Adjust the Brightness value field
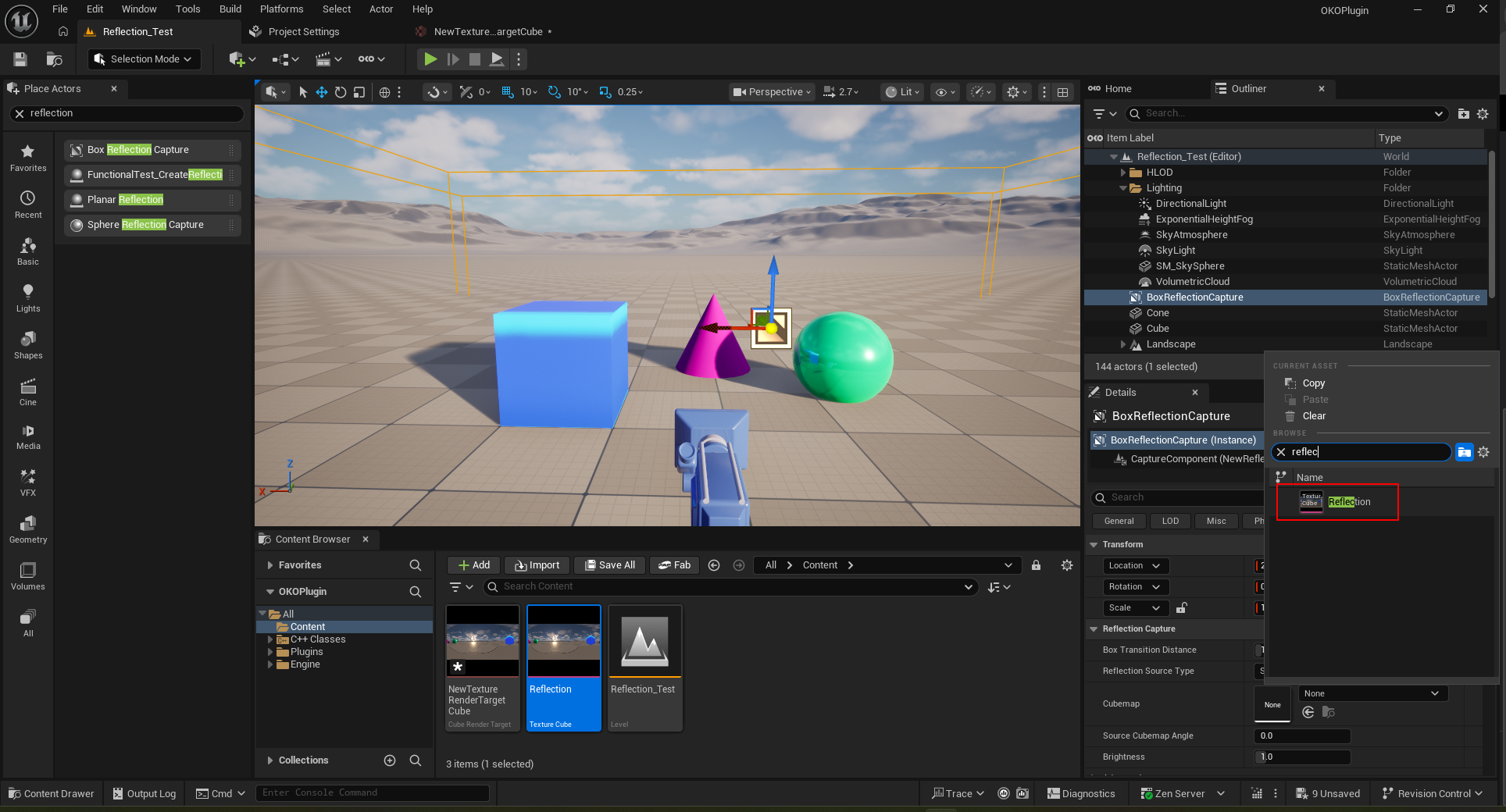1506x812 pixels. tap(1302, 757)
